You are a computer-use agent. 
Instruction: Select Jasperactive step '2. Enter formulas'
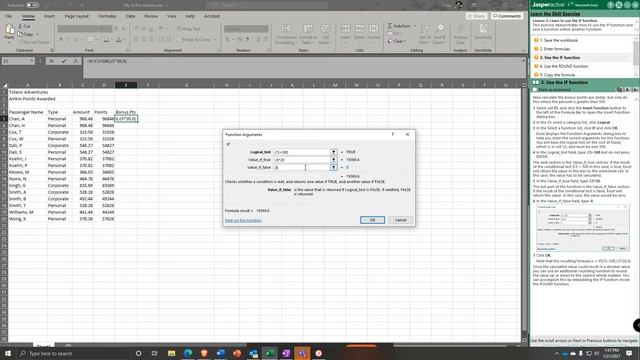pyautogui.click(x=554, y=49)
